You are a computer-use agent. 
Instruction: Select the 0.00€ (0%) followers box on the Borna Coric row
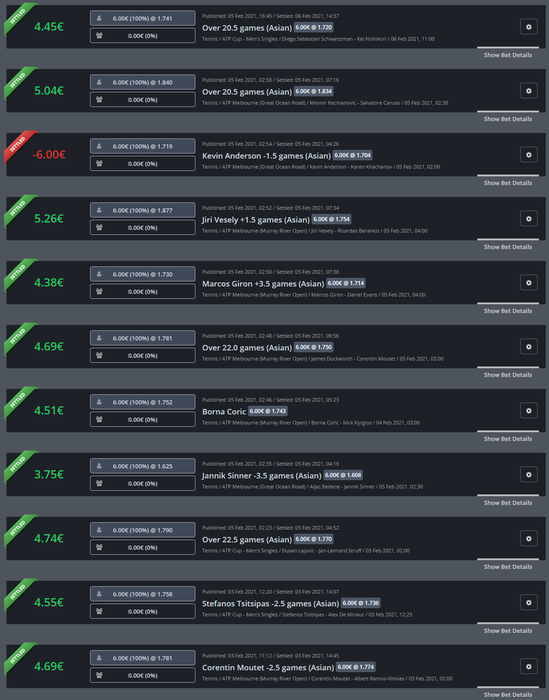[143, 420]
